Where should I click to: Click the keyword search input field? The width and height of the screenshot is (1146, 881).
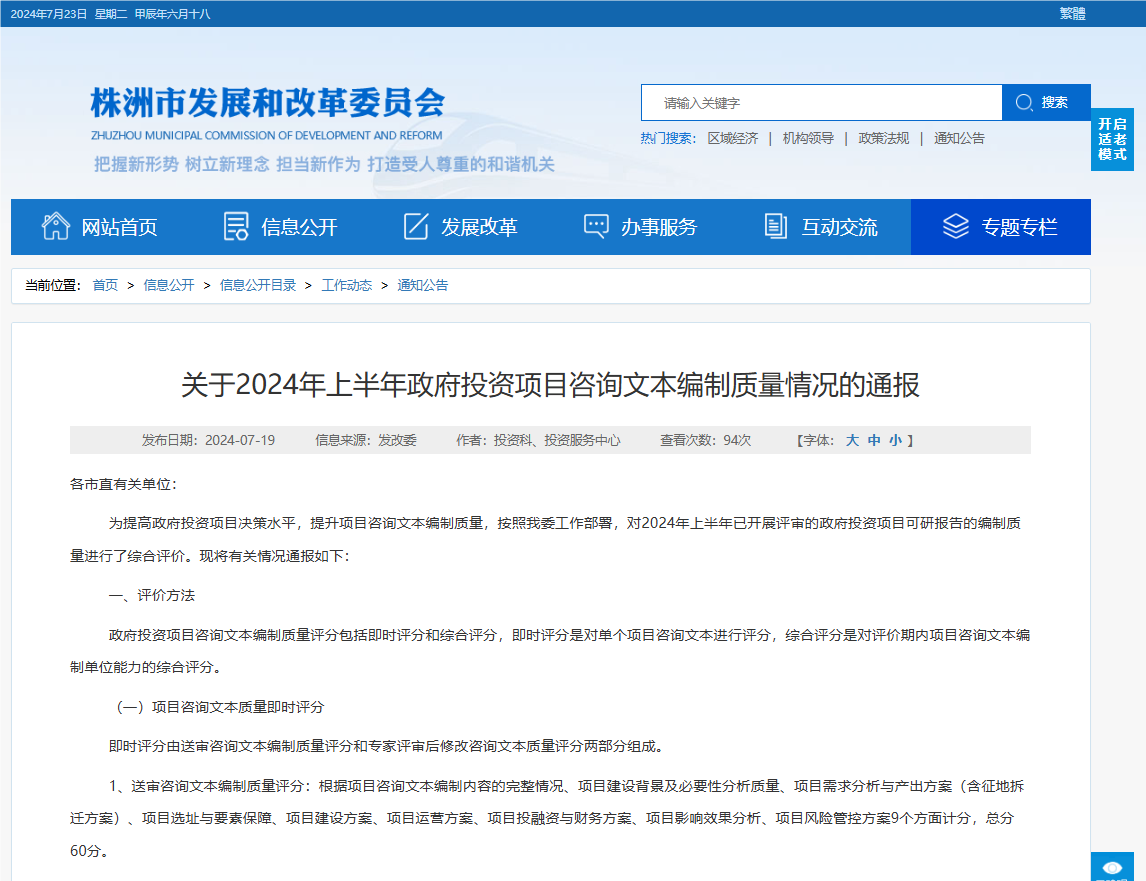pyautogui.click(x=821, y=102)
